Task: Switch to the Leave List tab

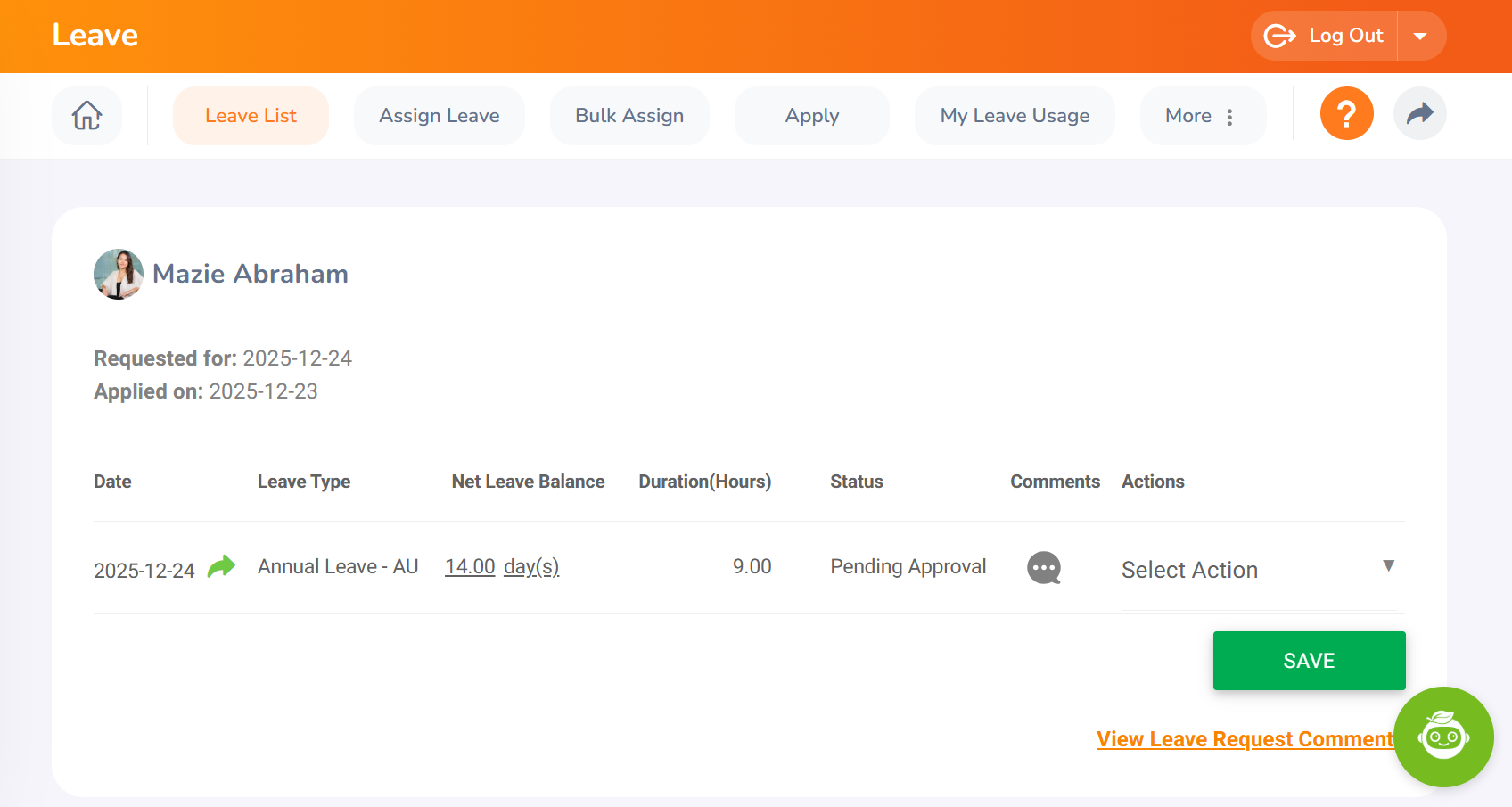Action: 251,116
